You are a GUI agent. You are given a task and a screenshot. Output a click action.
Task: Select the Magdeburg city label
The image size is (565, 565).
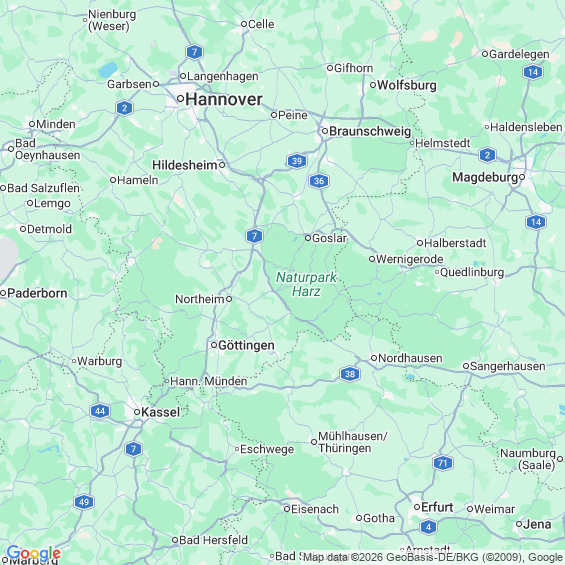pyautogui.click(x=485, y=177)
